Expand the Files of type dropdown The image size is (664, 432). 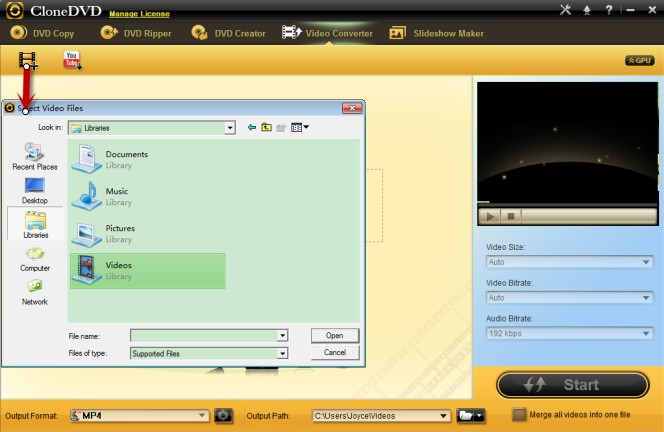pos(282,353)
